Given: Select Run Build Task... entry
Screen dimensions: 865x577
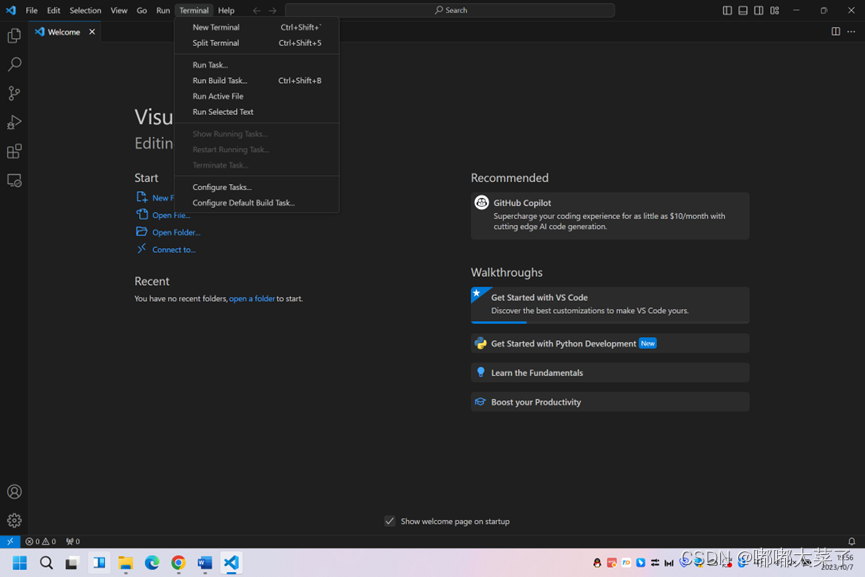Looking at the screenshot, I should pyautogui.click(x=257, y=81).
